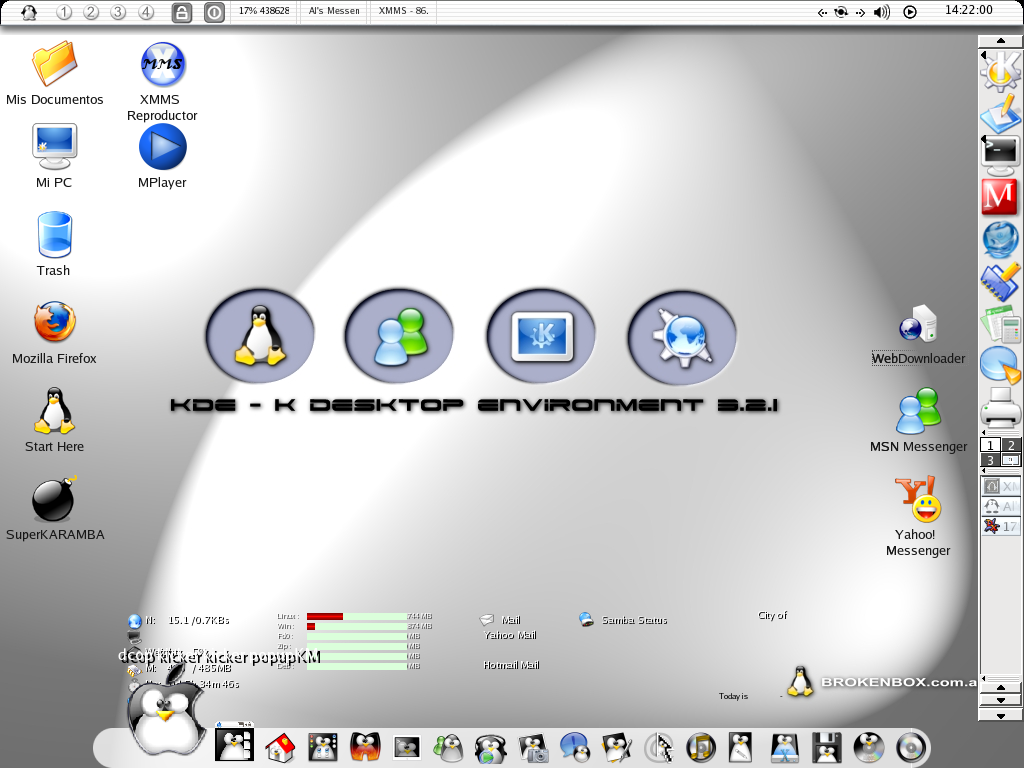1024x768 pixels.
Task: Click the logout power button in top panel
Action: tap(214, 12)
